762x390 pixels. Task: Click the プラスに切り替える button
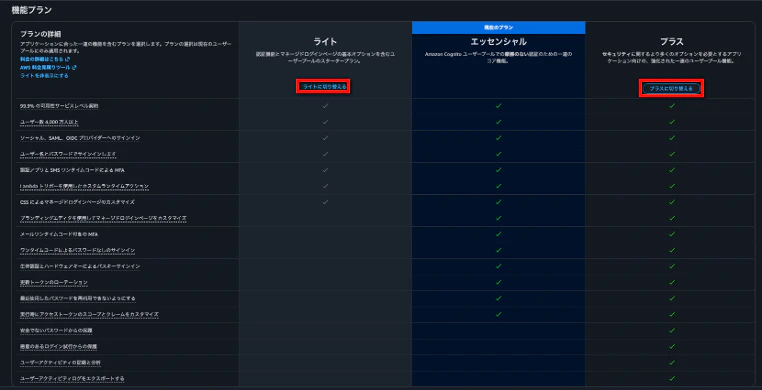671,88
